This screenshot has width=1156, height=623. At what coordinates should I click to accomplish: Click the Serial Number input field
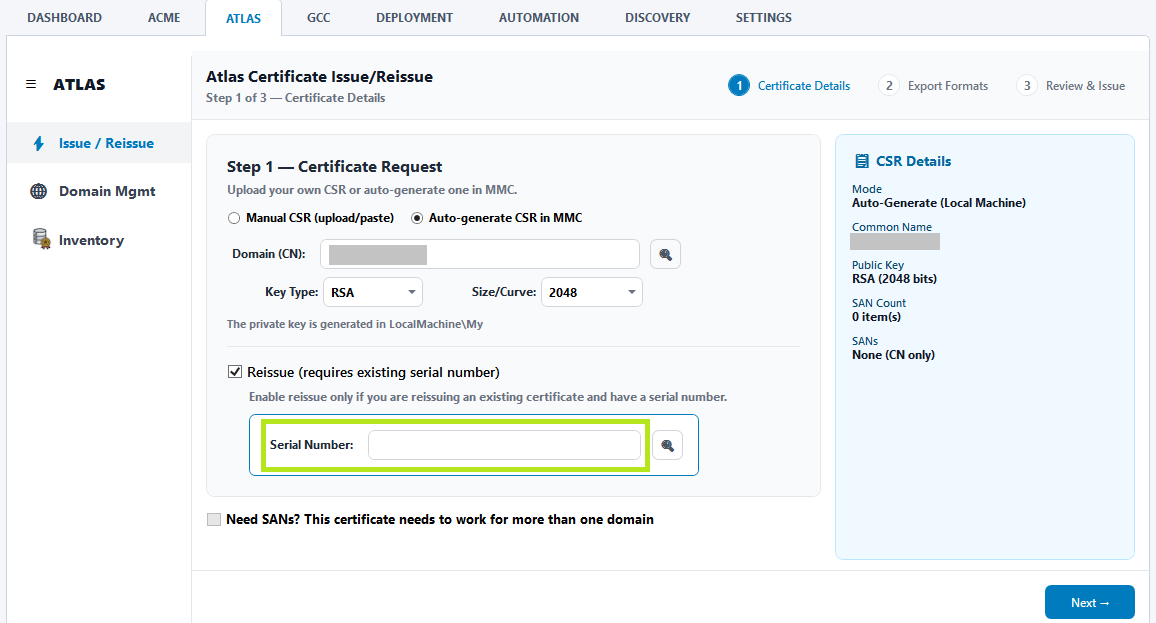tap(504, 445)
